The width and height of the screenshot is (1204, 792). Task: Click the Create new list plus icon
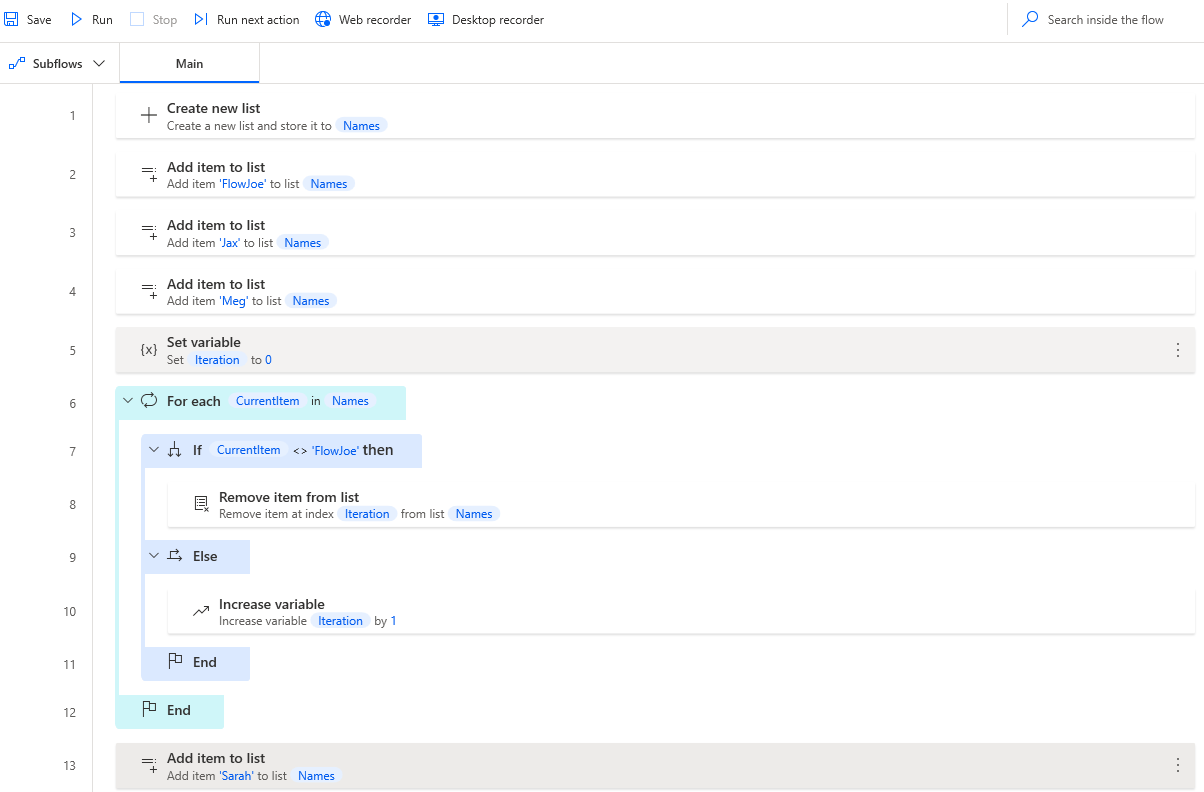[x=149, y=116]
